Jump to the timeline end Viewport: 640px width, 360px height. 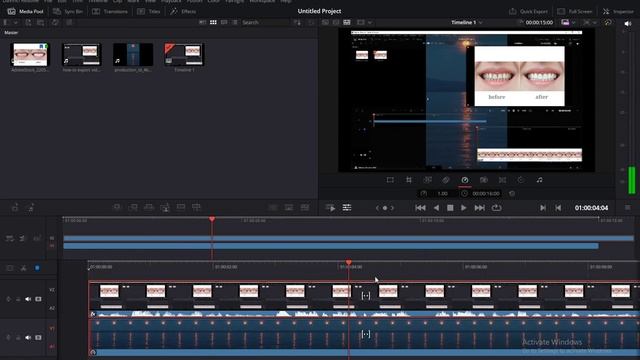pos(480,208)
